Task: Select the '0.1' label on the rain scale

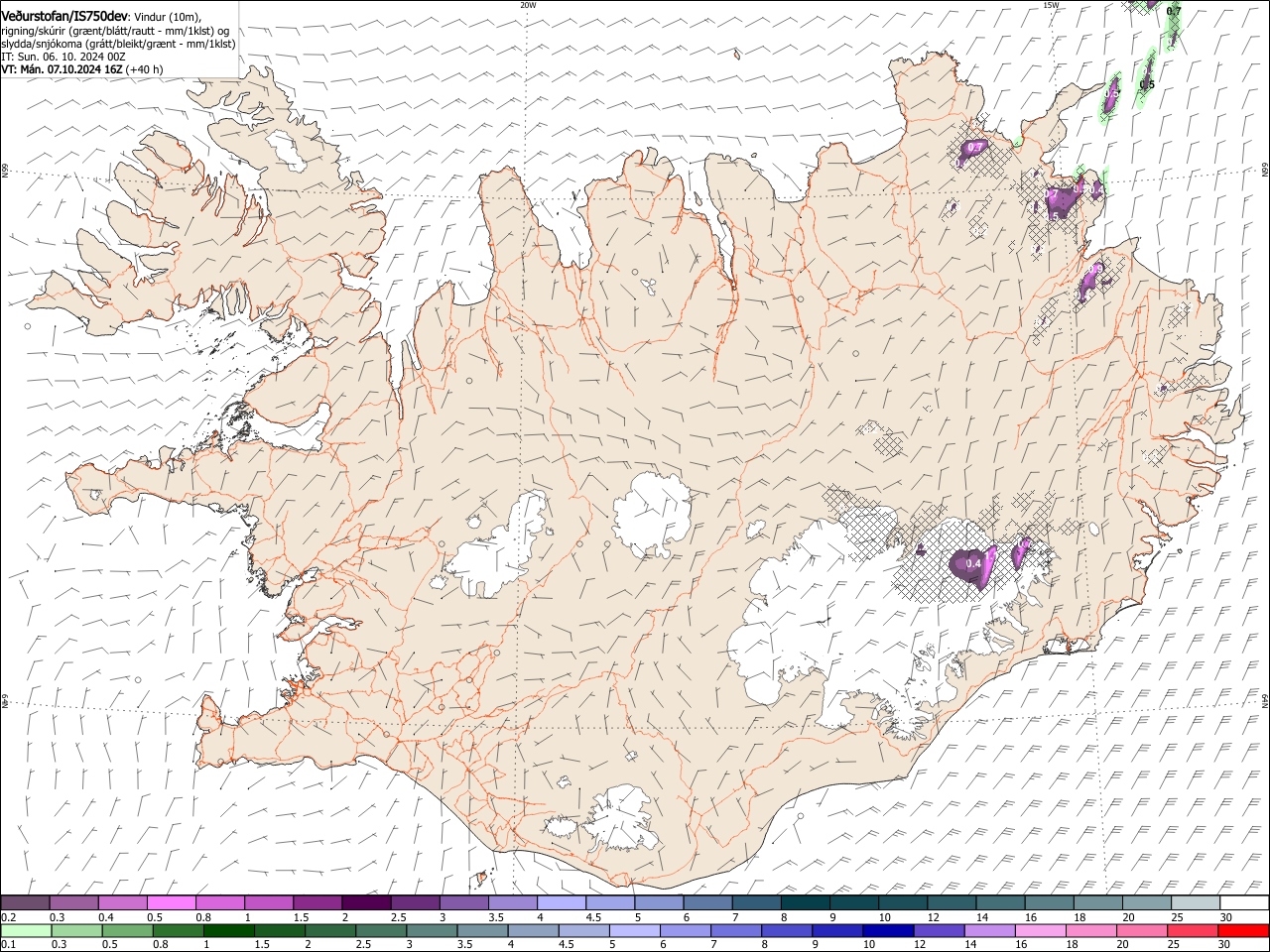Action: [x=7, y=944]
